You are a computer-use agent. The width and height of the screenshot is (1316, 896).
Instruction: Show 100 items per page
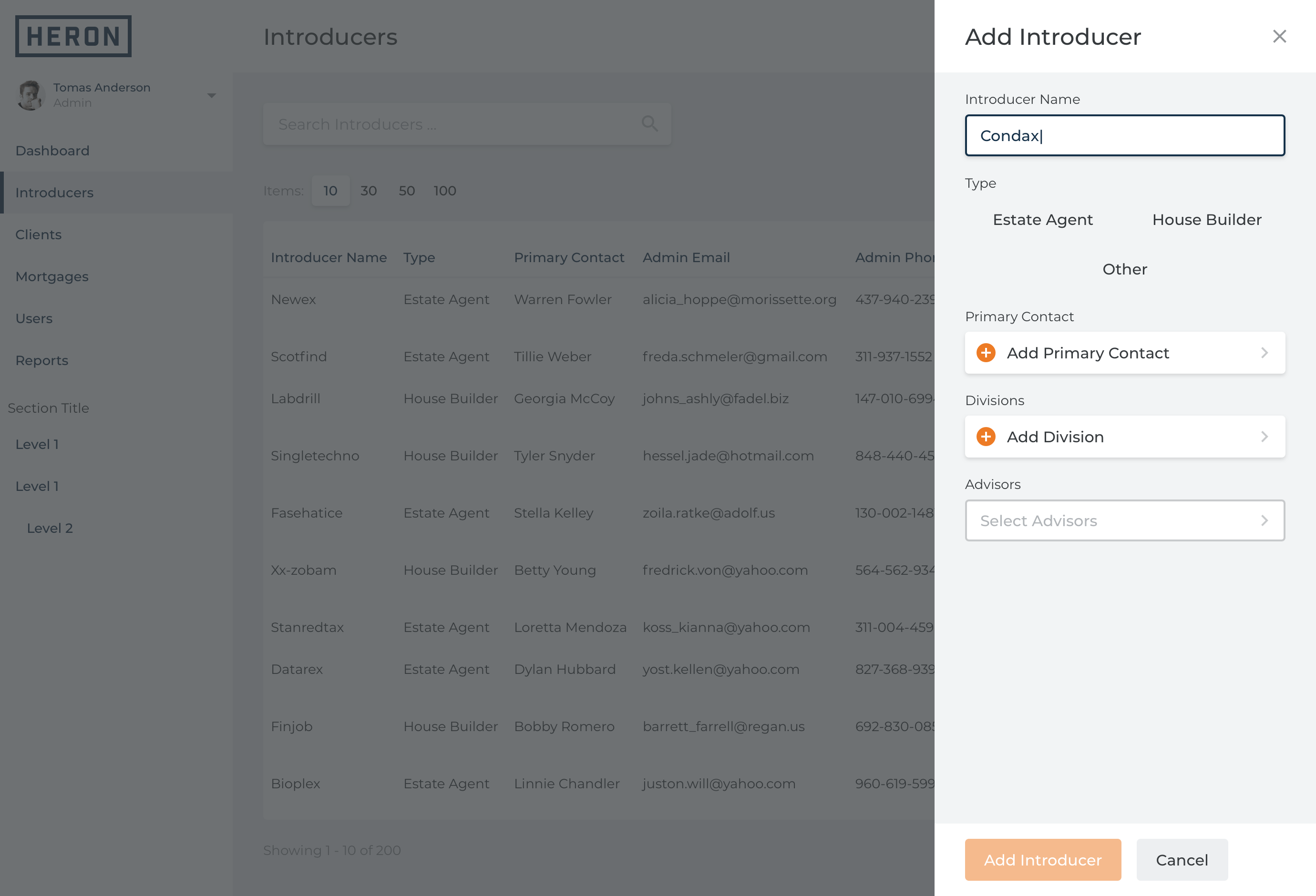(444, 191)
